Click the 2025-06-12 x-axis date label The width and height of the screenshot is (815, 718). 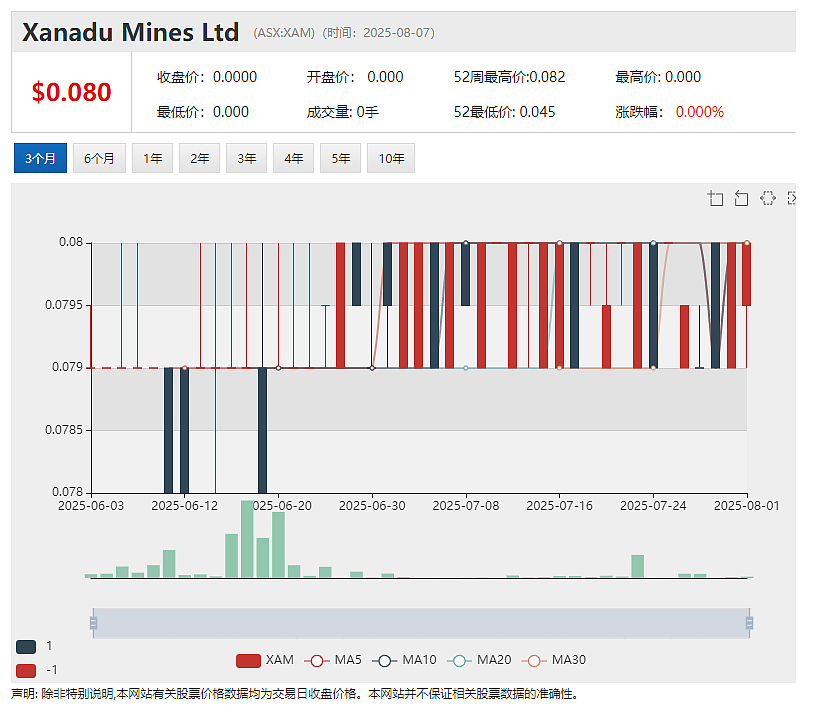point(185,506)
